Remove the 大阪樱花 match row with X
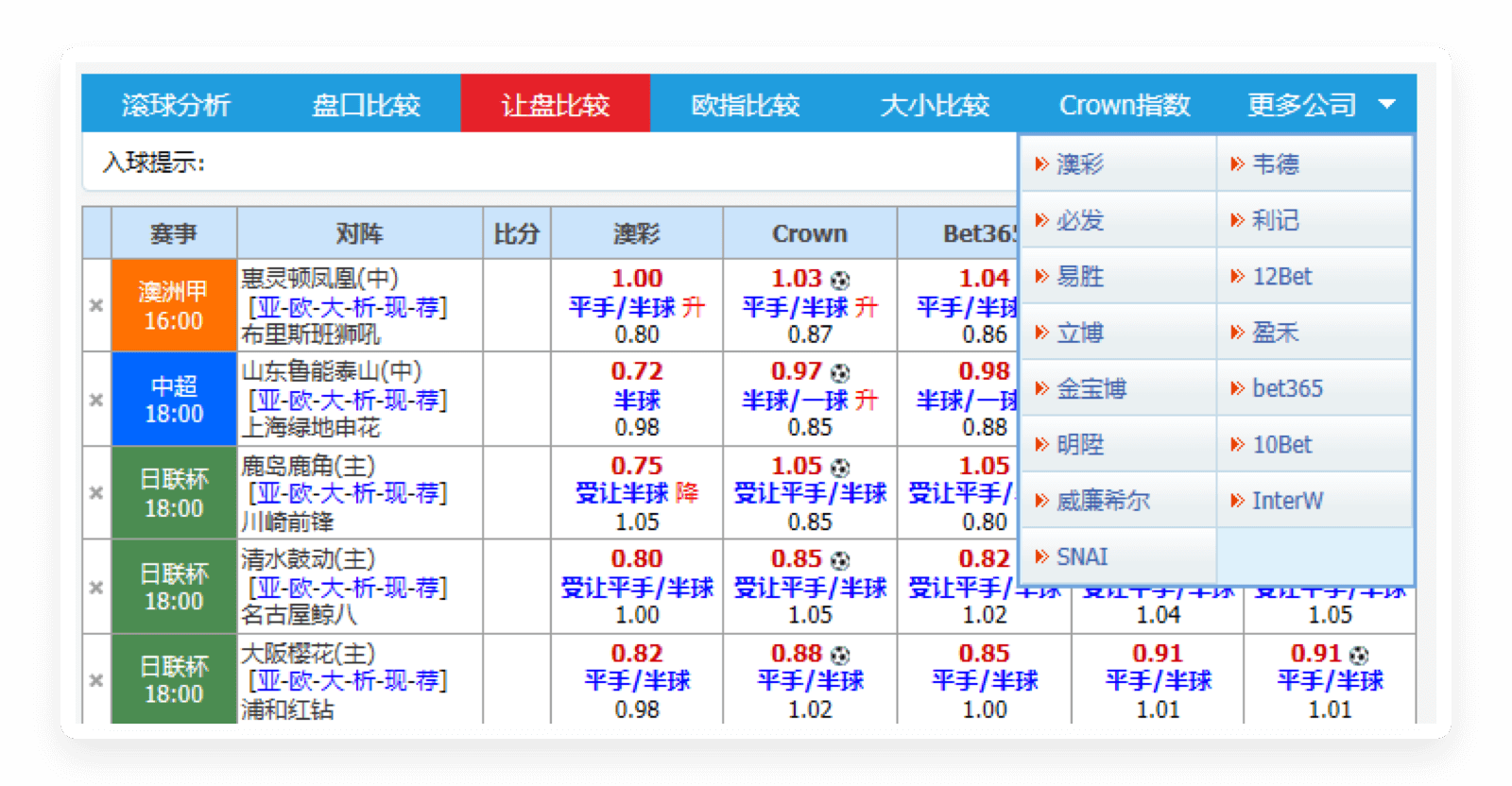1512x786 pixels. coord(96,680)
